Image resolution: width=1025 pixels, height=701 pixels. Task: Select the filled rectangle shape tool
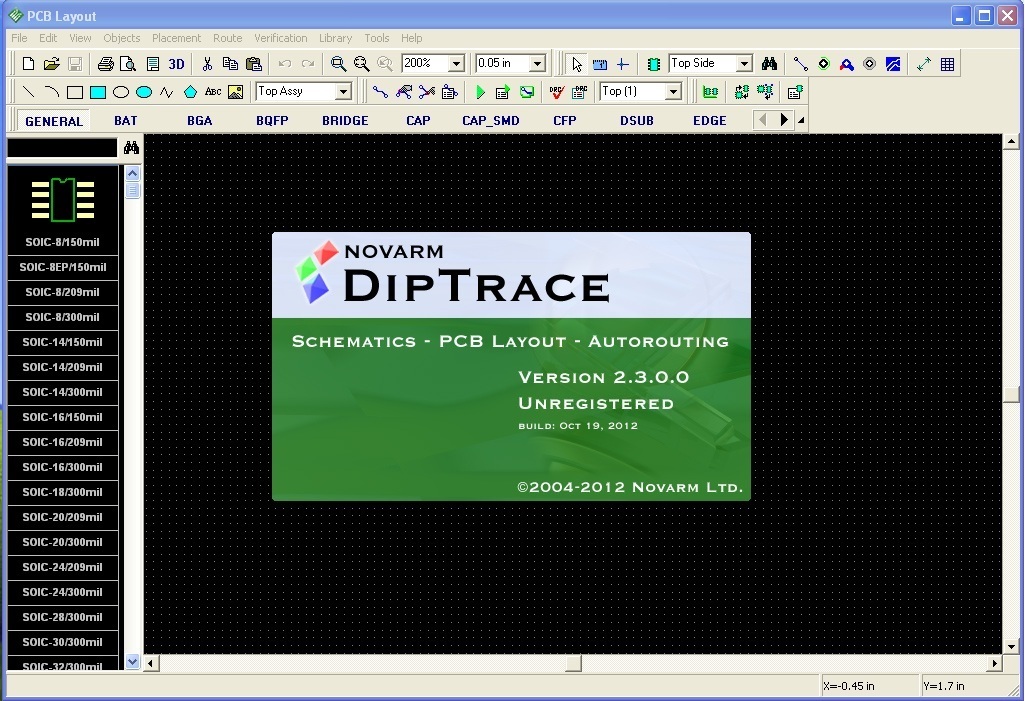(x=98, y=92)
